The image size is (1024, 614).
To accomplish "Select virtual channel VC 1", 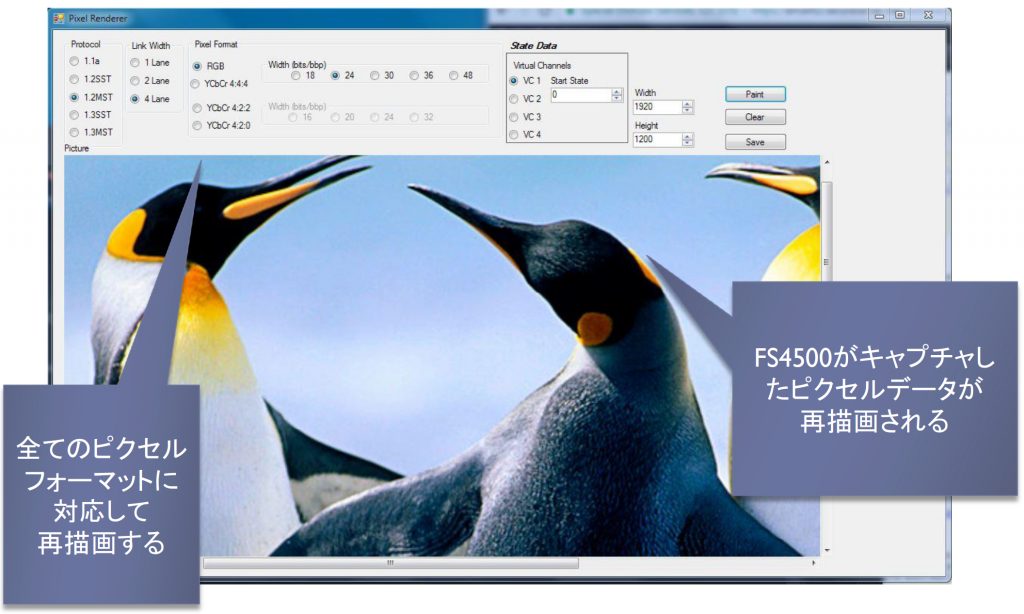I will pos(513,81).
